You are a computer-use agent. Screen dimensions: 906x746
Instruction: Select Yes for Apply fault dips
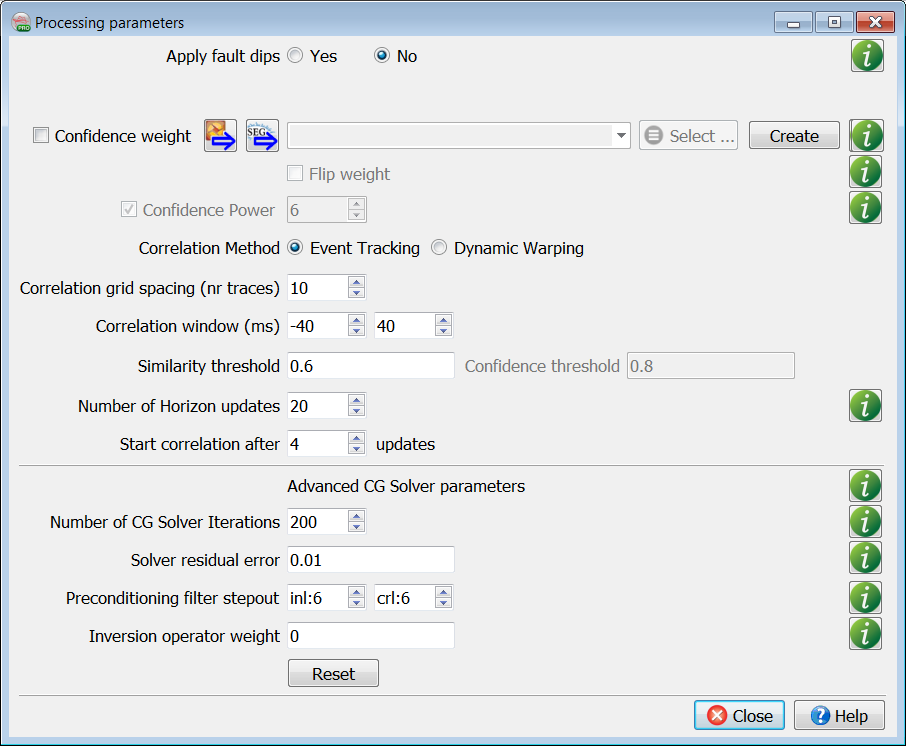pos(295,56)
